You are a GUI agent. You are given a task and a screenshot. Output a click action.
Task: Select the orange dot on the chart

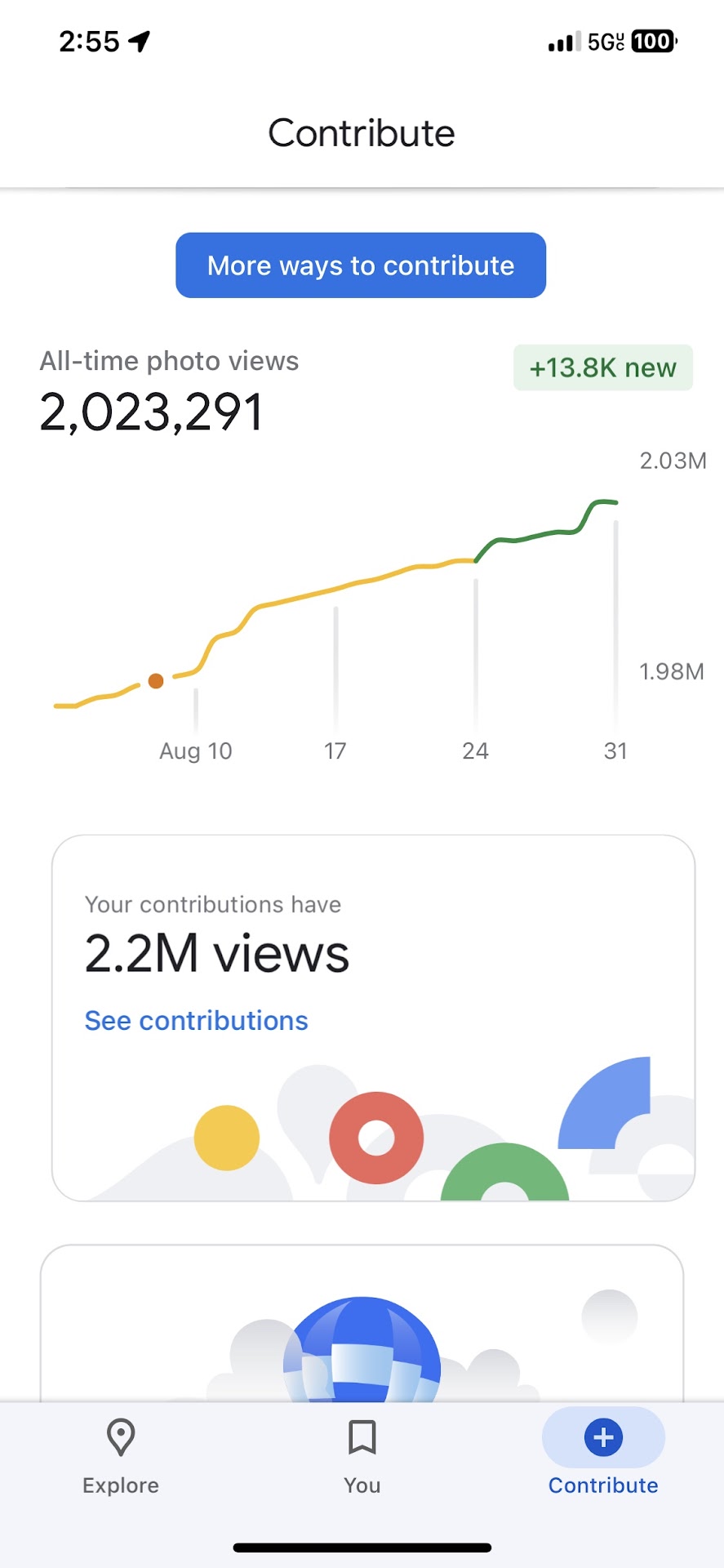tap(156, 681)
